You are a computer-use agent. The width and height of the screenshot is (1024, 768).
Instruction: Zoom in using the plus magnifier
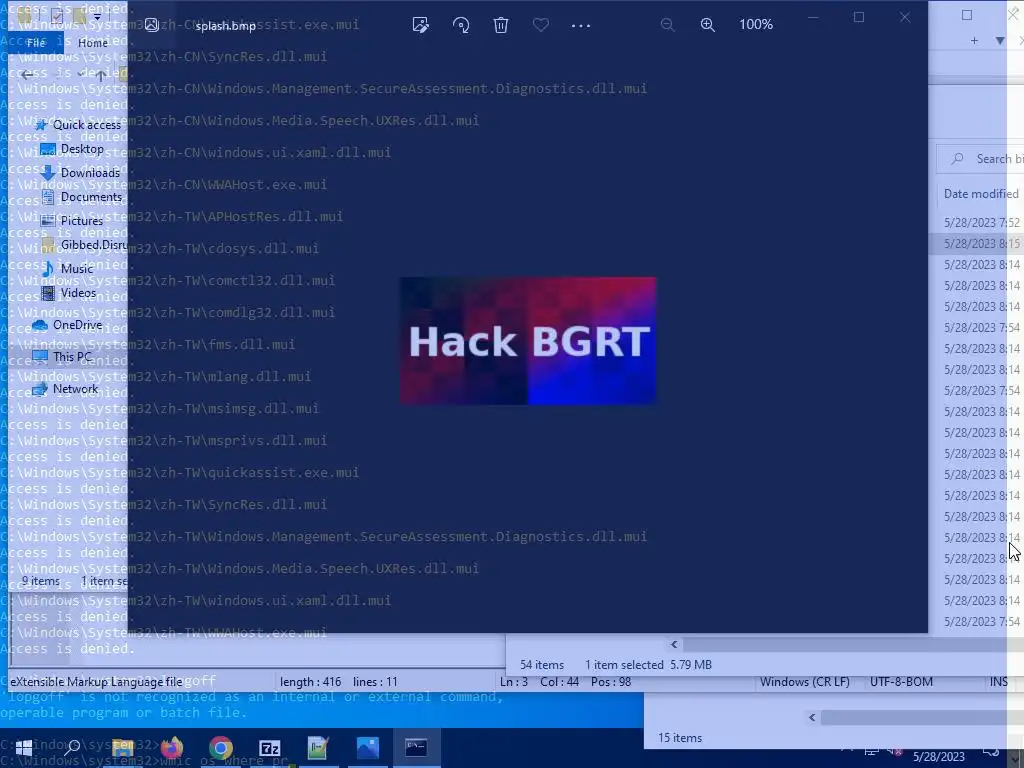707,25
